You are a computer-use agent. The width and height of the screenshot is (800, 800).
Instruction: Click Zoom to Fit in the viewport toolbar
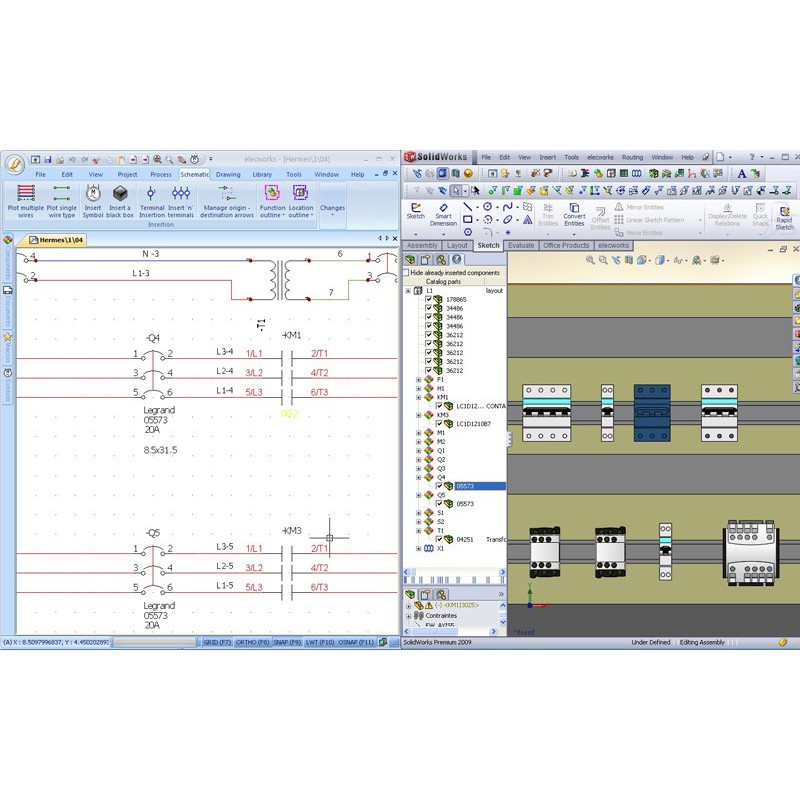[x=590, y=260]
